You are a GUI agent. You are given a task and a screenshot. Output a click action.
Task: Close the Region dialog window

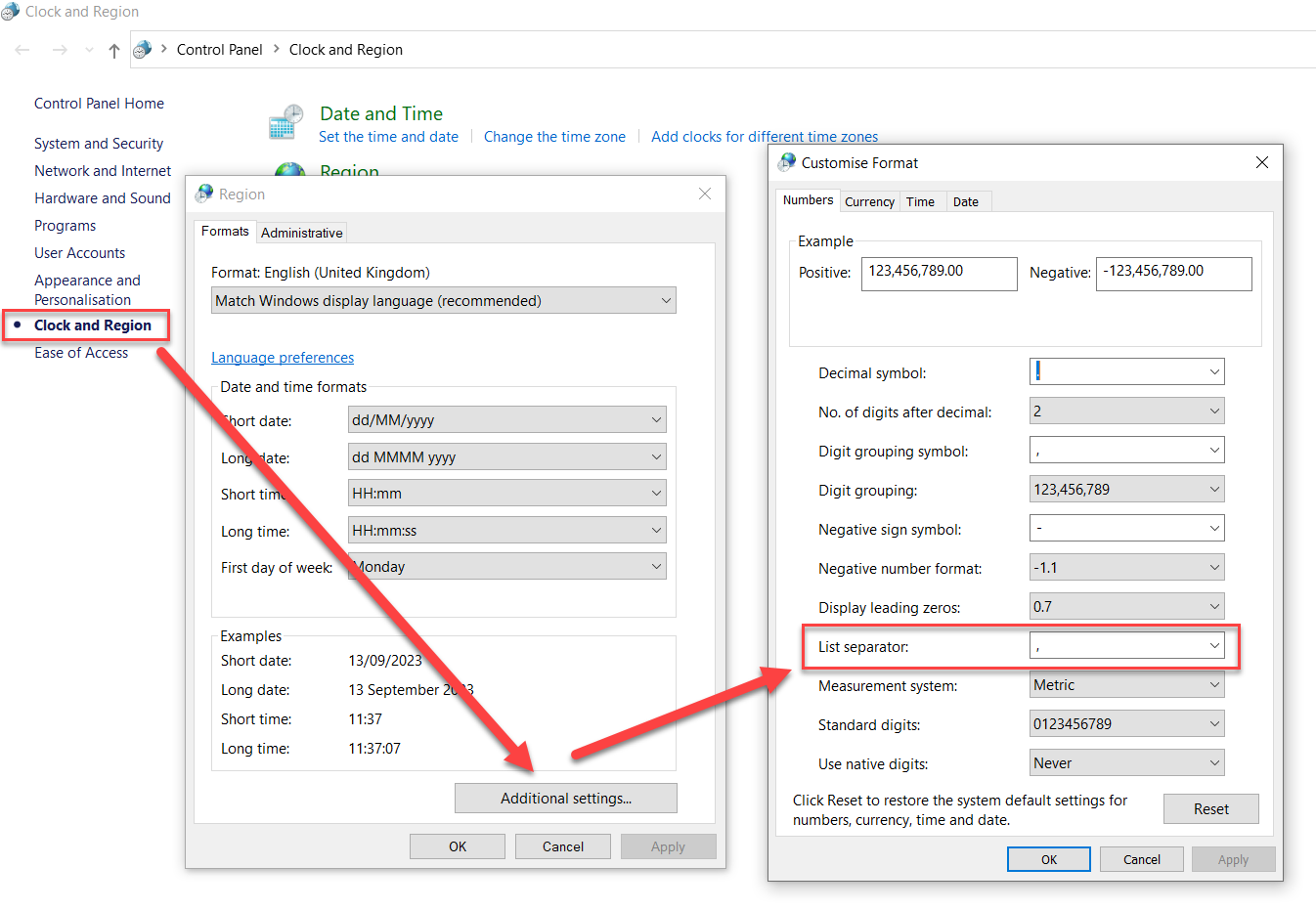pyautogui.click(x=704, y=194)
